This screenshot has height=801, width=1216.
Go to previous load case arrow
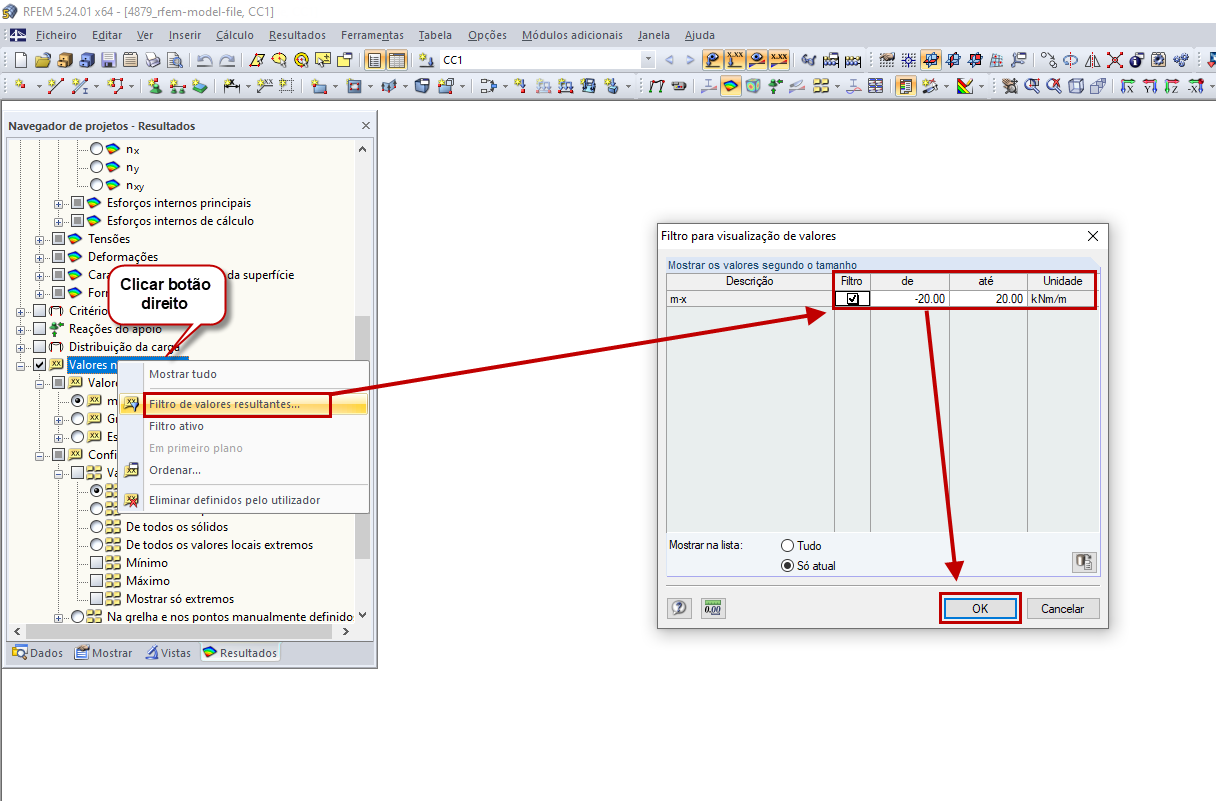tap(669, 60)
